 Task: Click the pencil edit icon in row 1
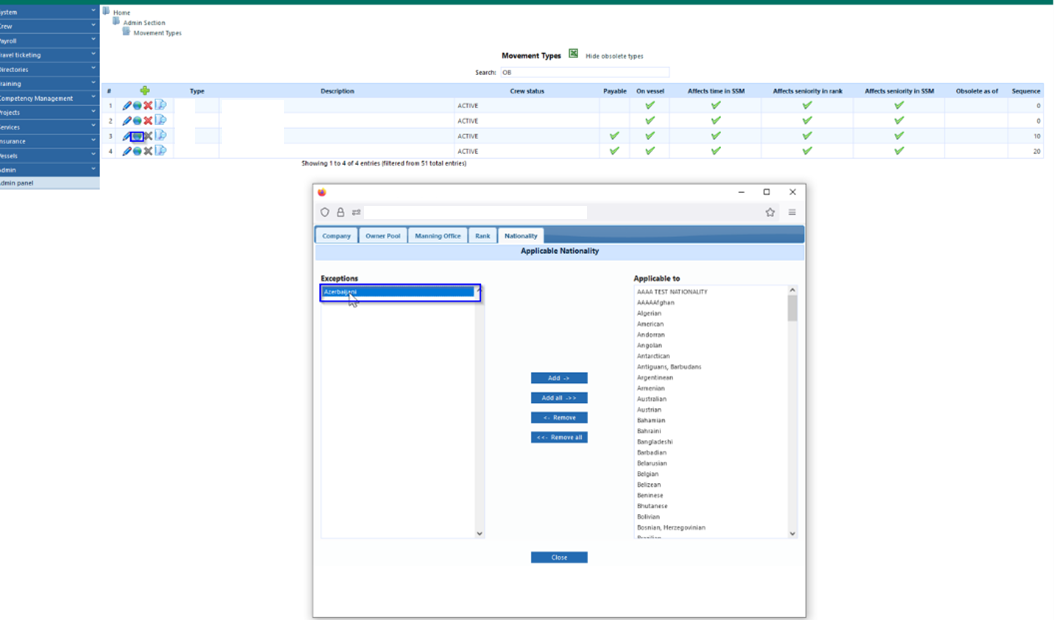(x=127, y=106)
